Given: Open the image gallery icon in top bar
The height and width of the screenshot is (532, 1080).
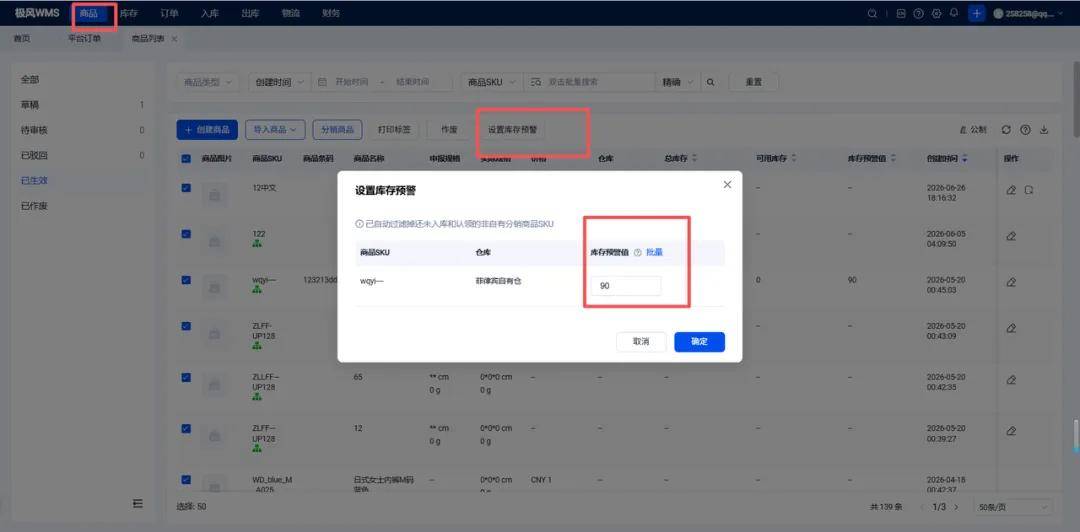Looking at the screenshot, I should [x=901, y=13].
